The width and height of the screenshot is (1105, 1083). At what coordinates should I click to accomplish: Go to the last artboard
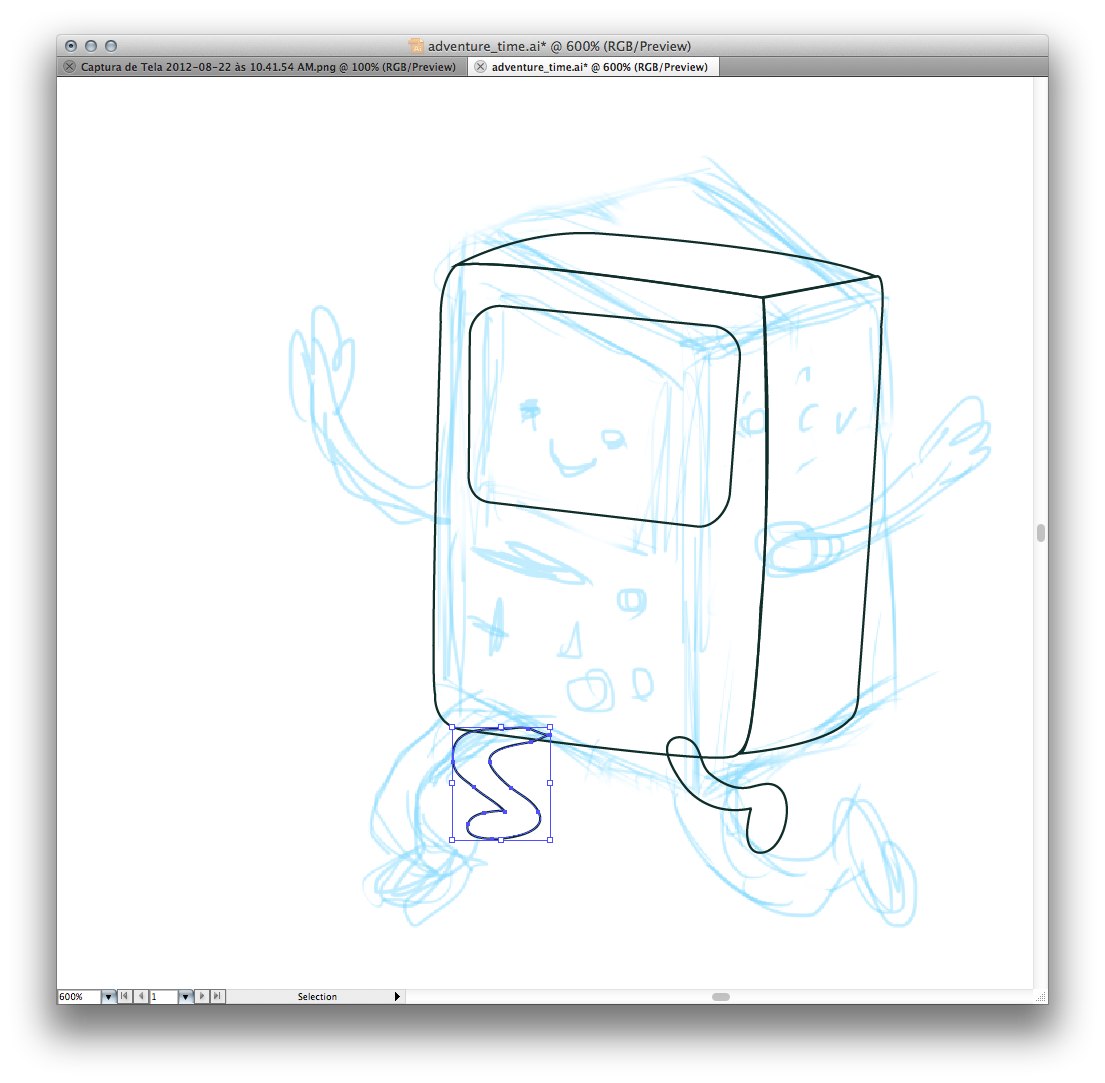tap(218, 997)
